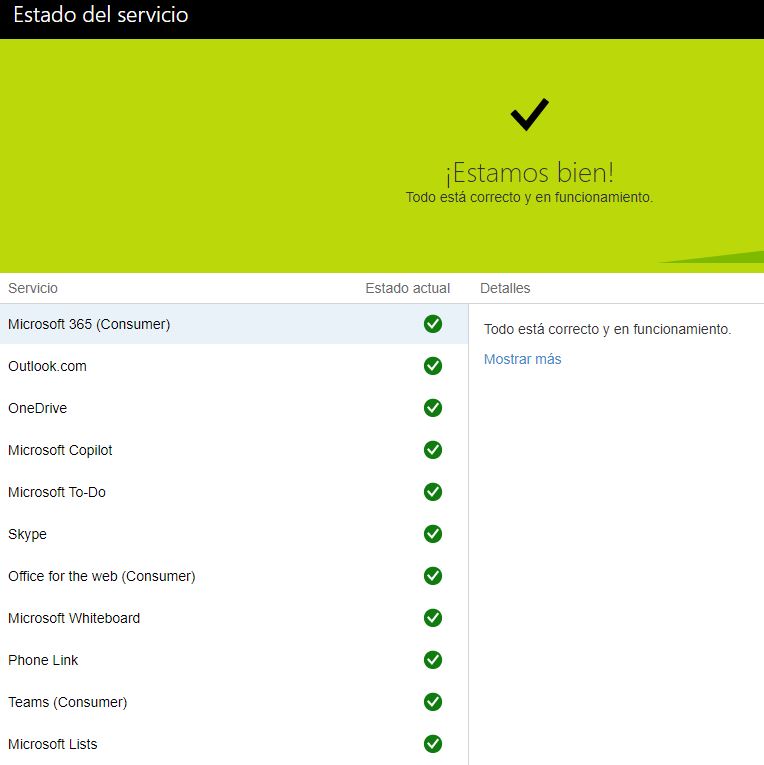The image size is (764, 765).
Task: Pick Microsoft To-Do service name
Action: 57,492
